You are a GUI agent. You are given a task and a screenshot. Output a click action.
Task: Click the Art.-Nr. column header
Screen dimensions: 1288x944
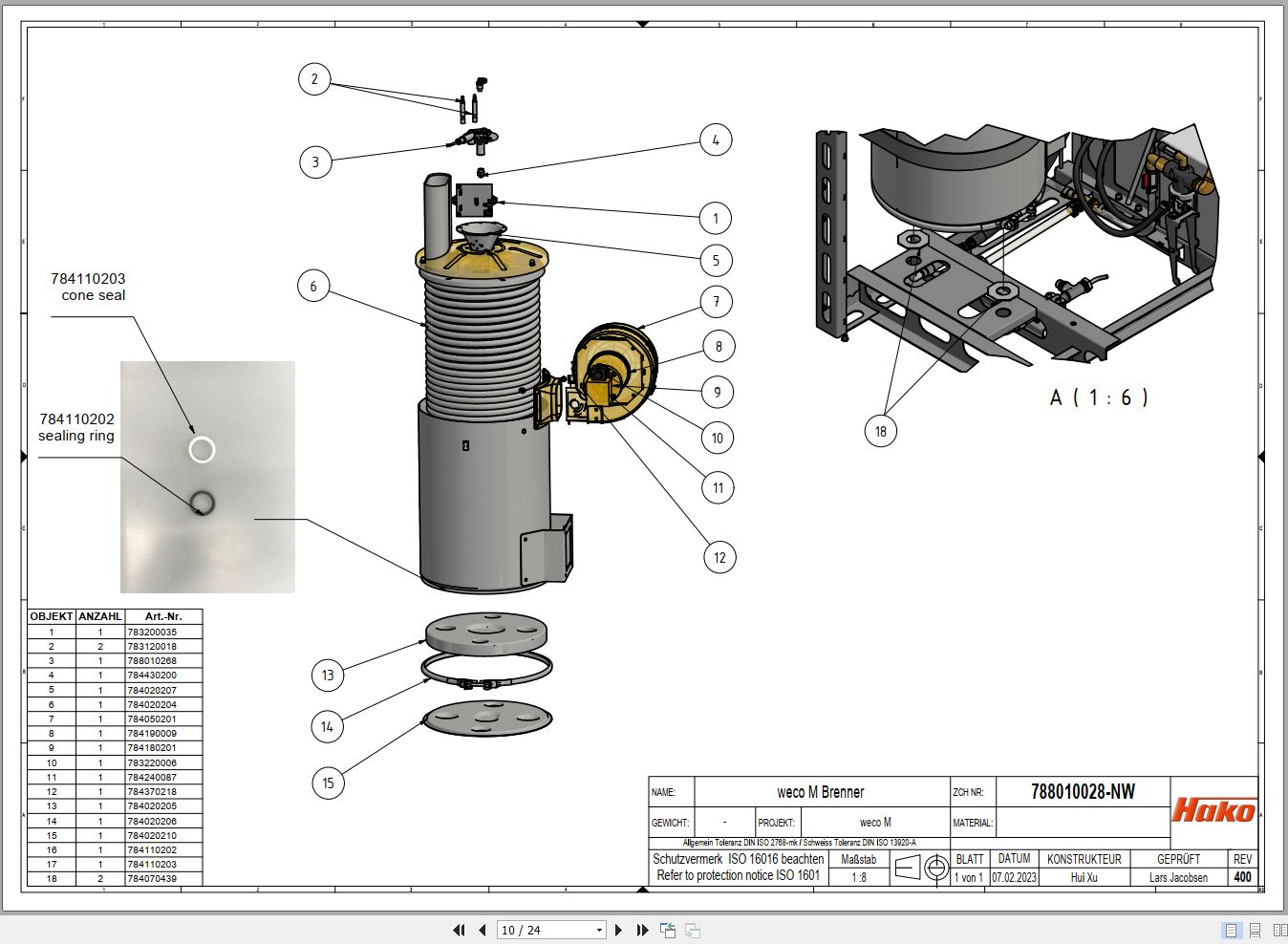point(162,616)
